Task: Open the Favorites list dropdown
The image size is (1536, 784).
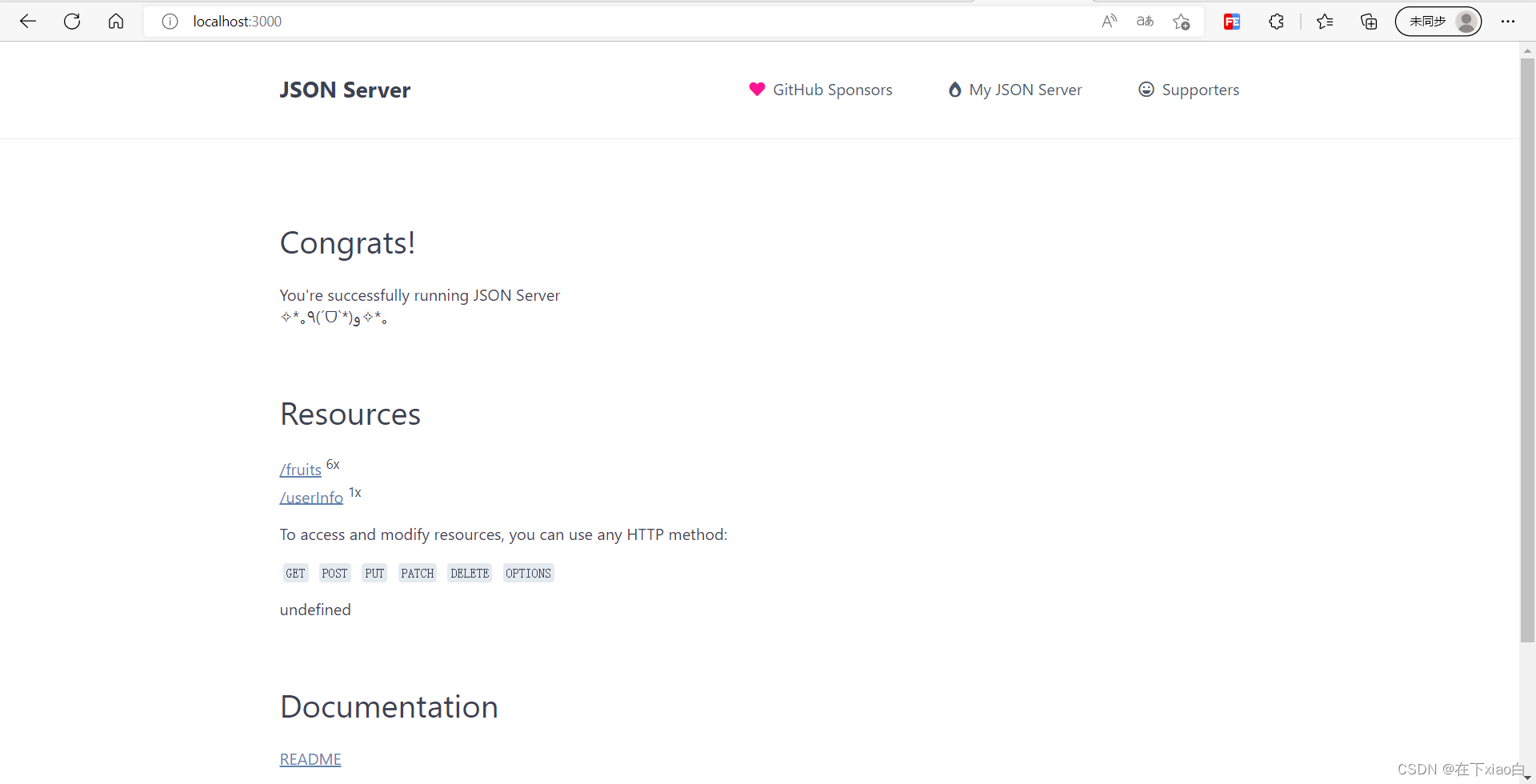Action: click(x=1324, y=22)
